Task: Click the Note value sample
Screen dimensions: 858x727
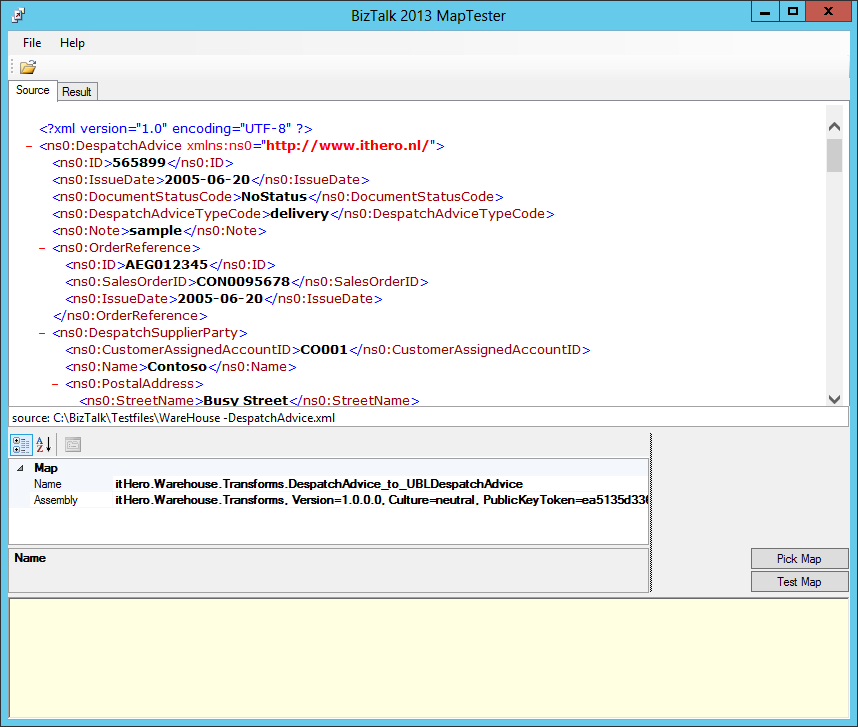Action: [155, 231]
